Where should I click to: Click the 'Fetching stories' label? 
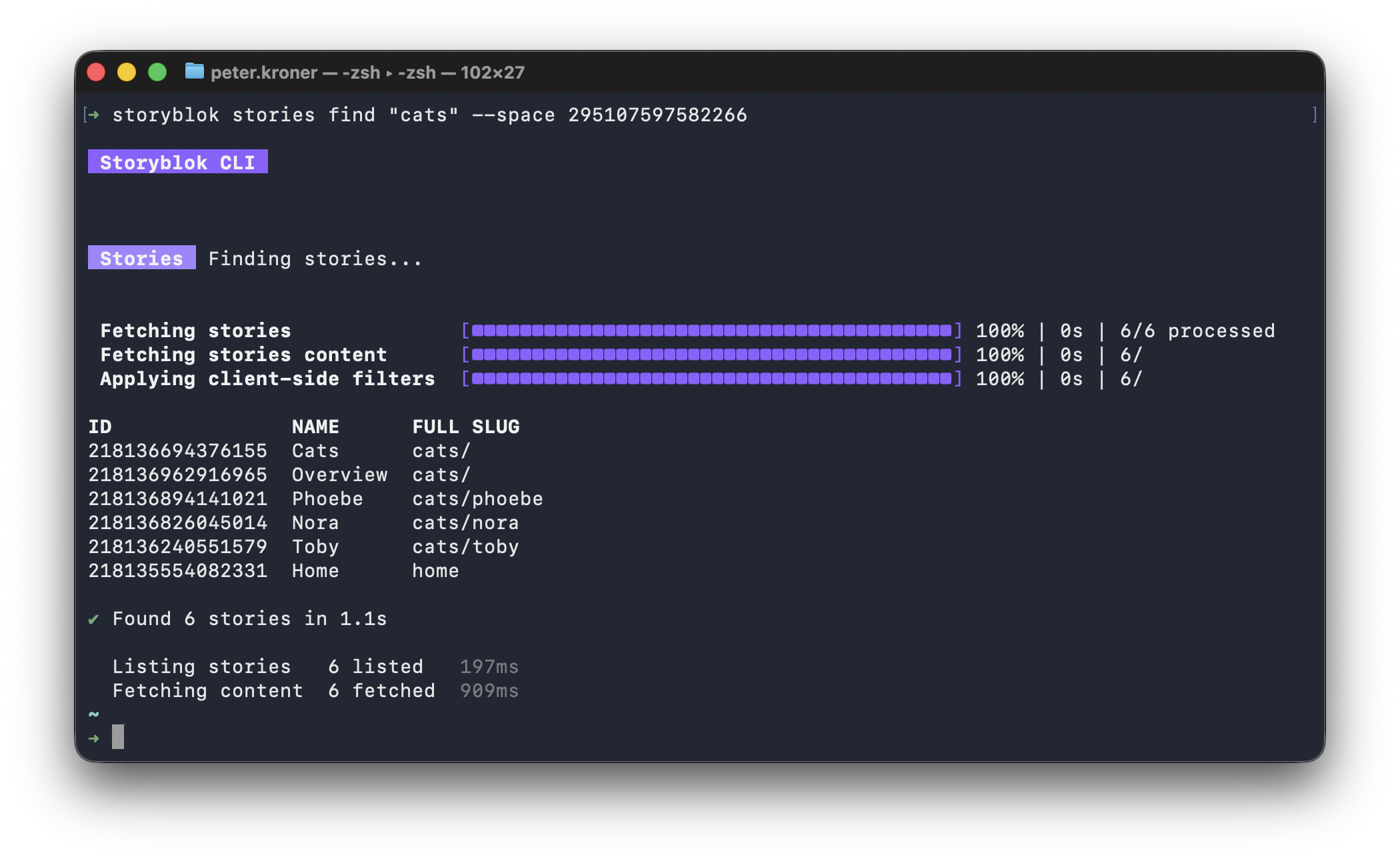coord(195,331)
